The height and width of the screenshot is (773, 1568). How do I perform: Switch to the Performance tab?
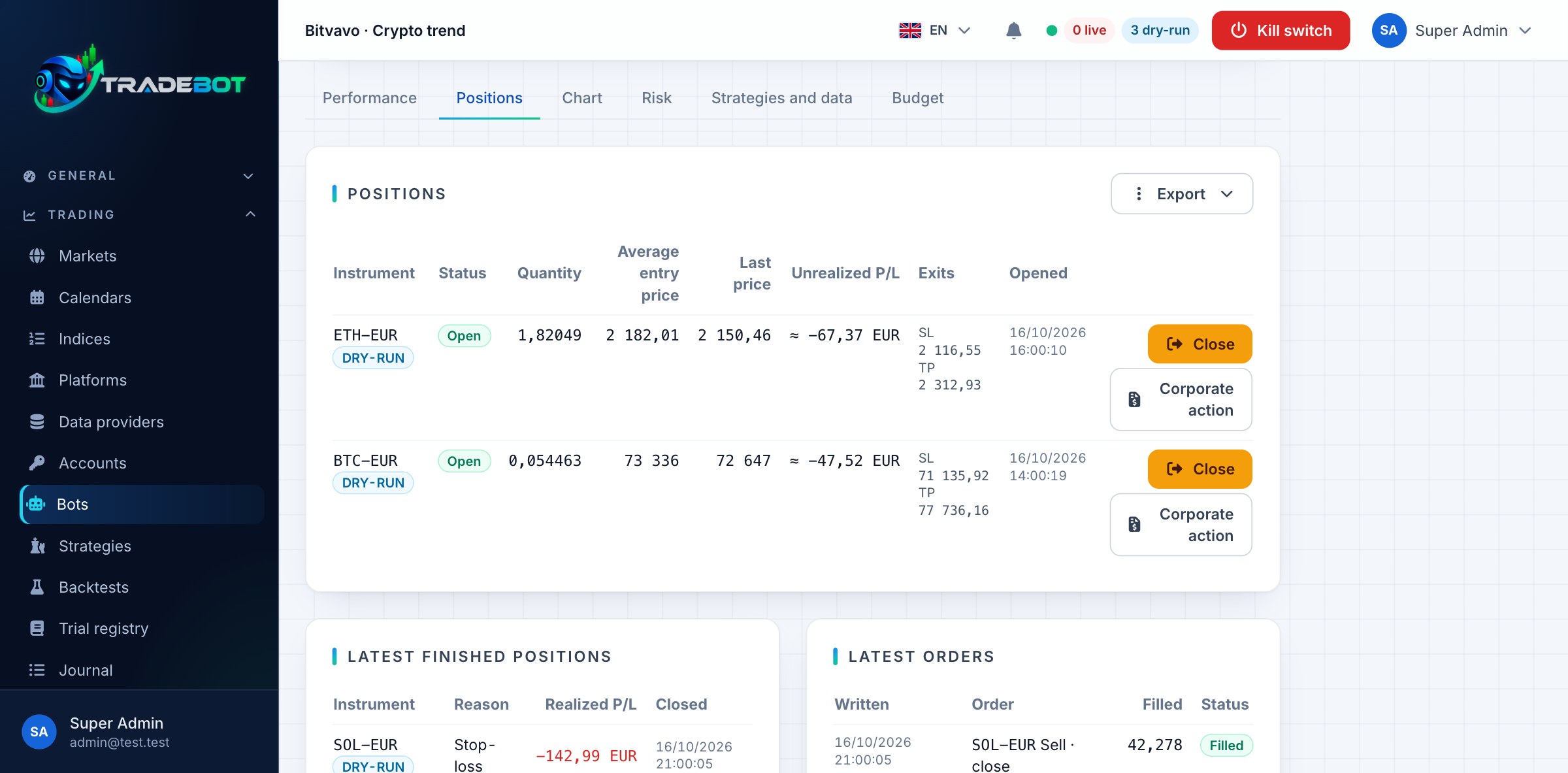(370, 98)
